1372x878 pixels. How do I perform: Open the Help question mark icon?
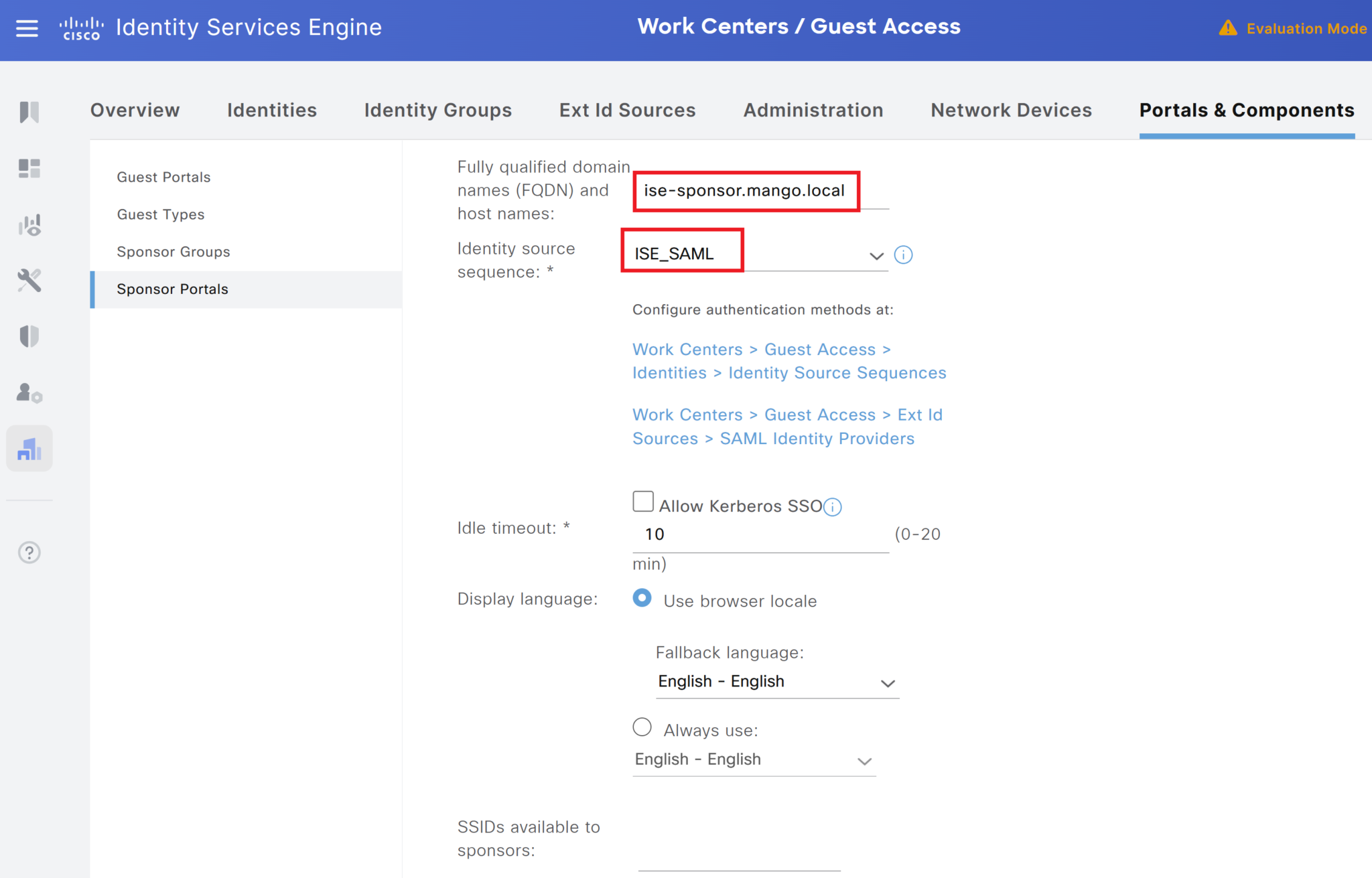click(x=29, y=553)
